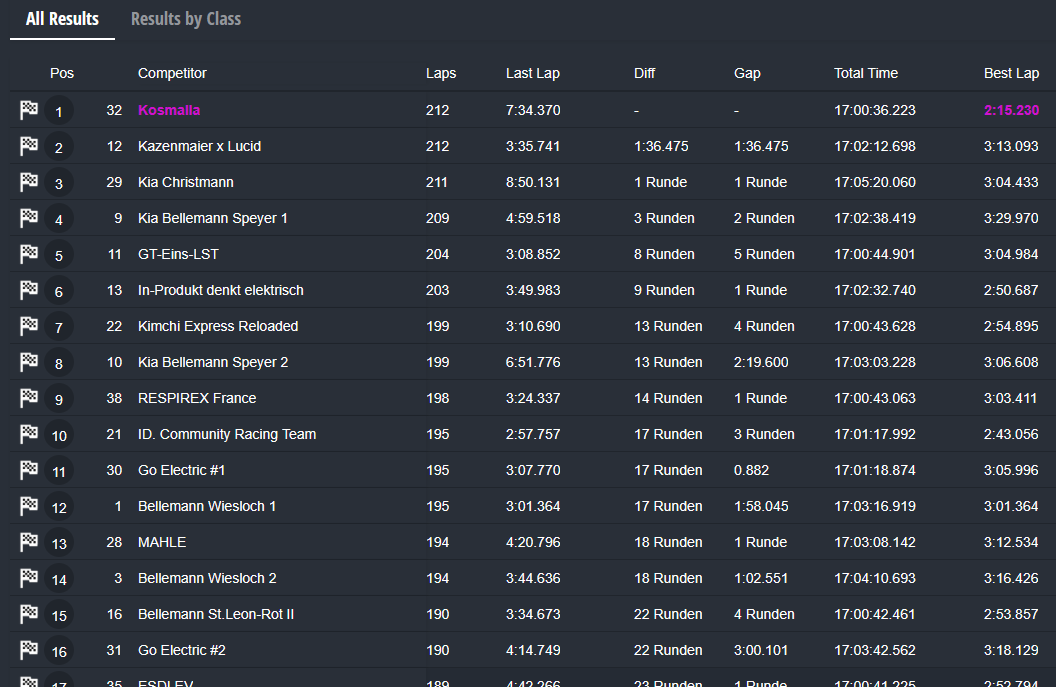Click the Competitor column header

coord(172,73)
